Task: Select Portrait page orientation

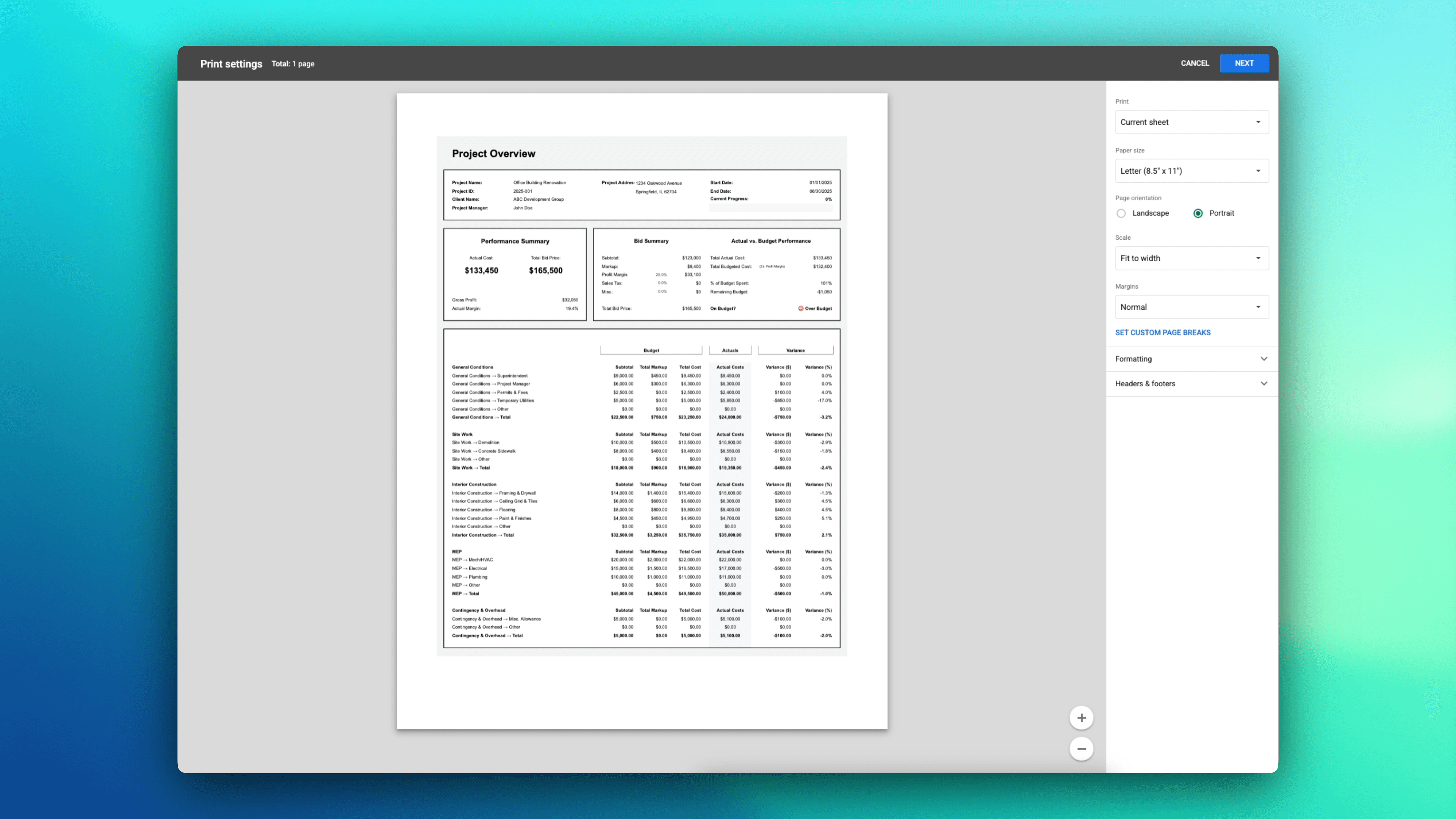Action: click(x=1198, y=213)
